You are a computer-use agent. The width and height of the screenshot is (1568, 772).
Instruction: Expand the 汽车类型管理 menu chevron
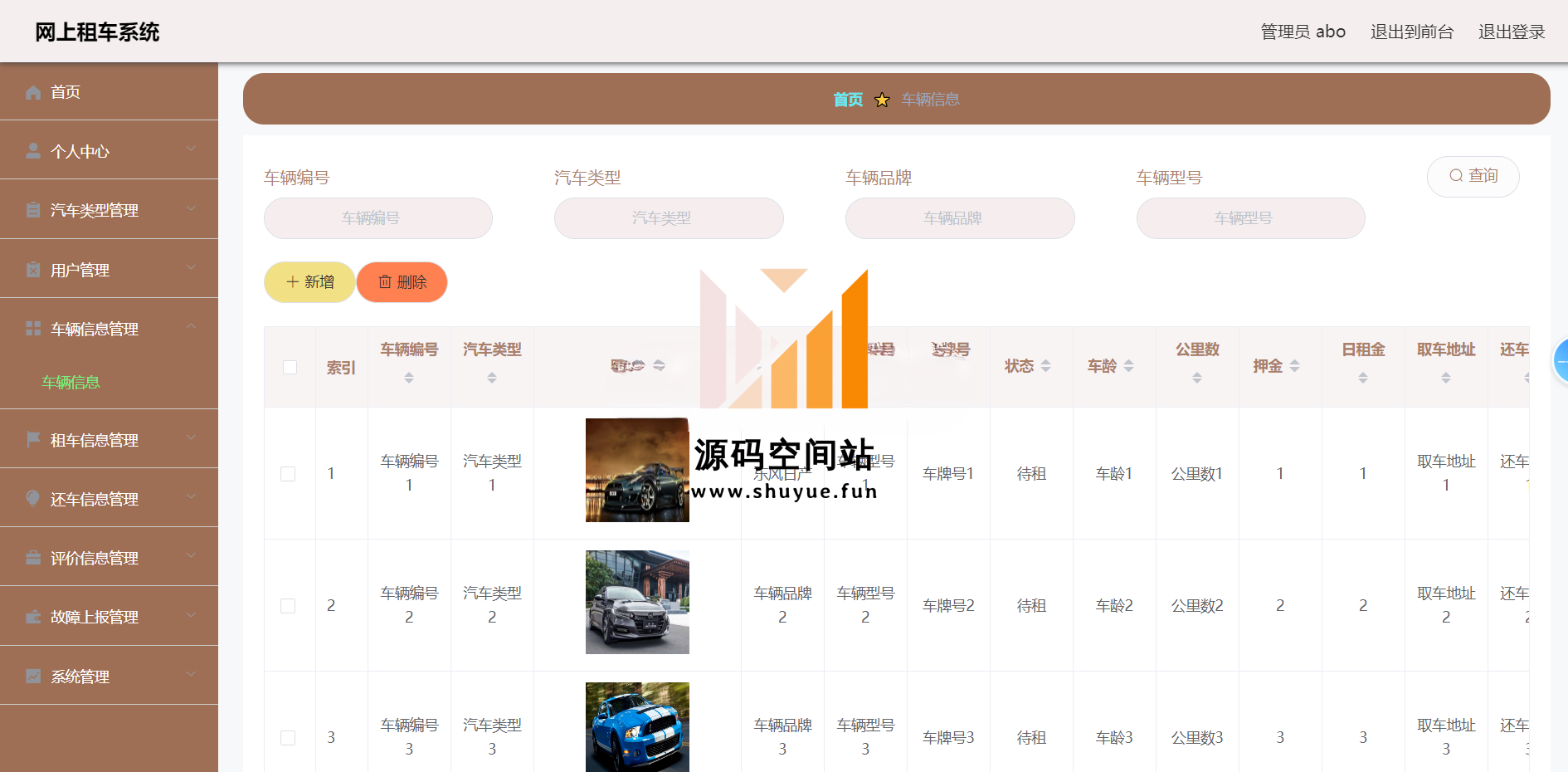point(192,208)
